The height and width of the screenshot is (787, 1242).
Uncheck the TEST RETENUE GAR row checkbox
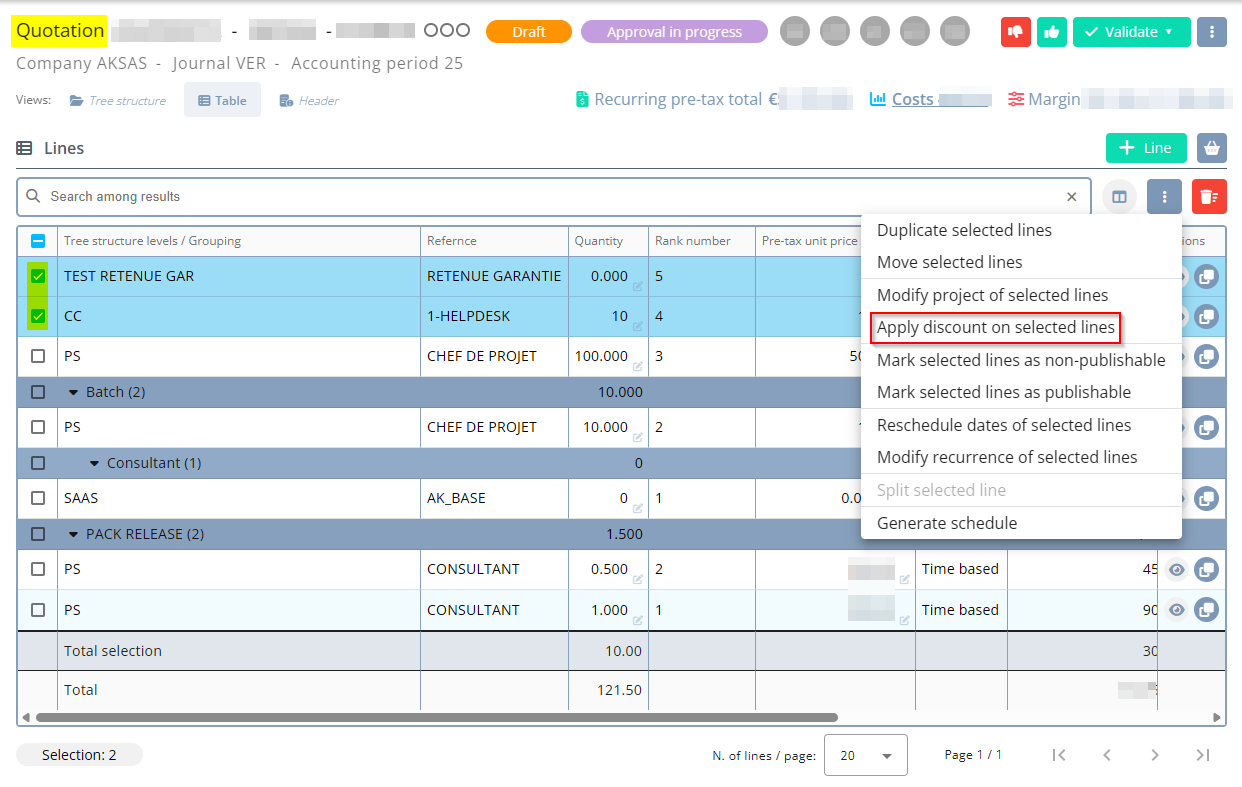click(x=38, y=276)
